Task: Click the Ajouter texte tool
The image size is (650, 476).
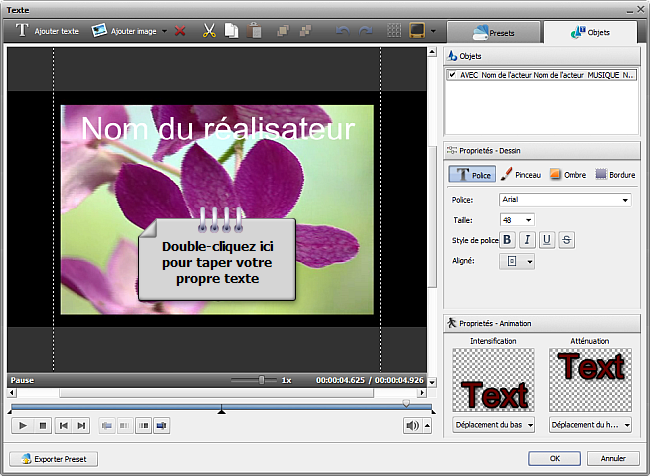Action: [47, 31]
